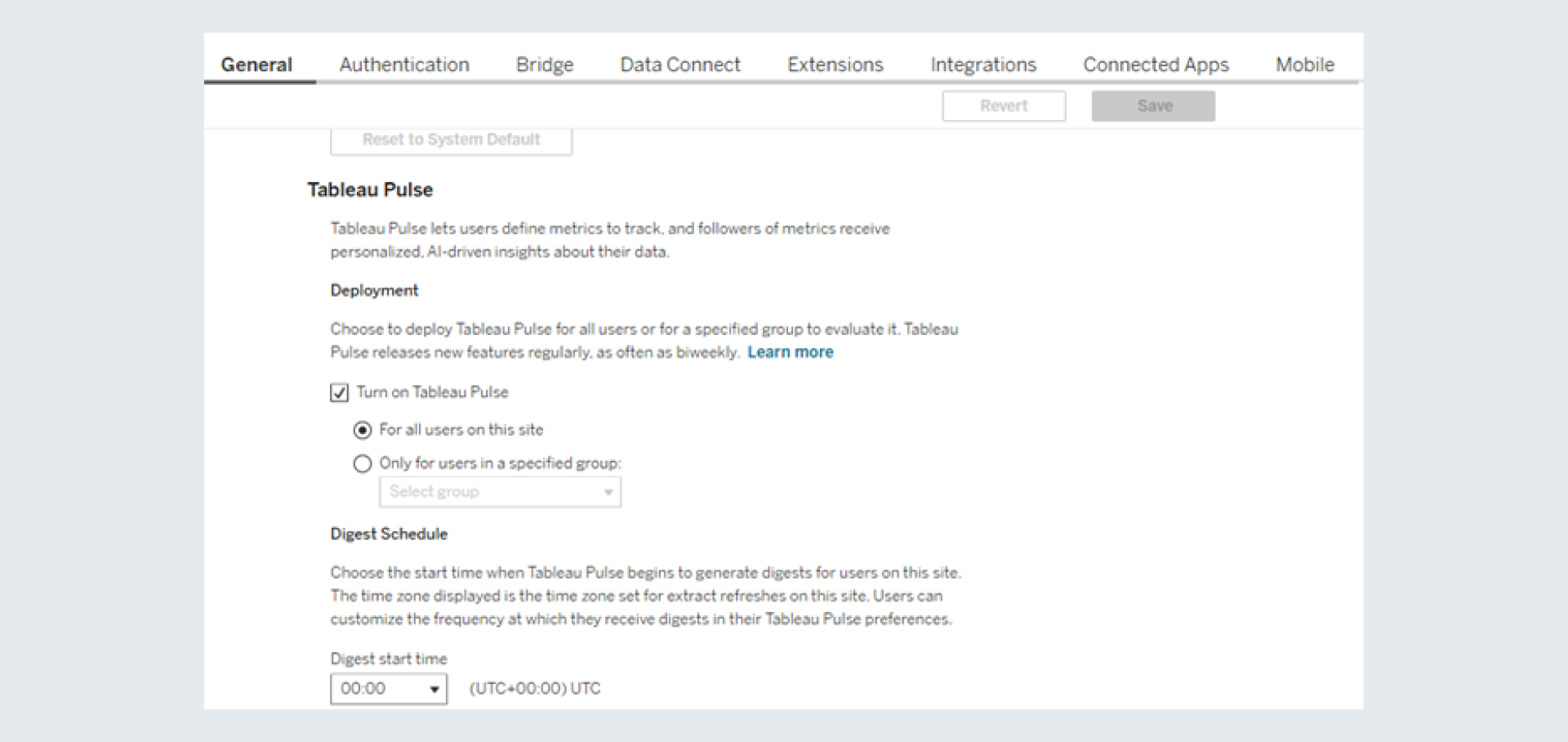Viewport: 1568px width, 742px height.
Task: Uncheck Turn on Tableau Pulse checkbox
Action: tap(340, 393)
